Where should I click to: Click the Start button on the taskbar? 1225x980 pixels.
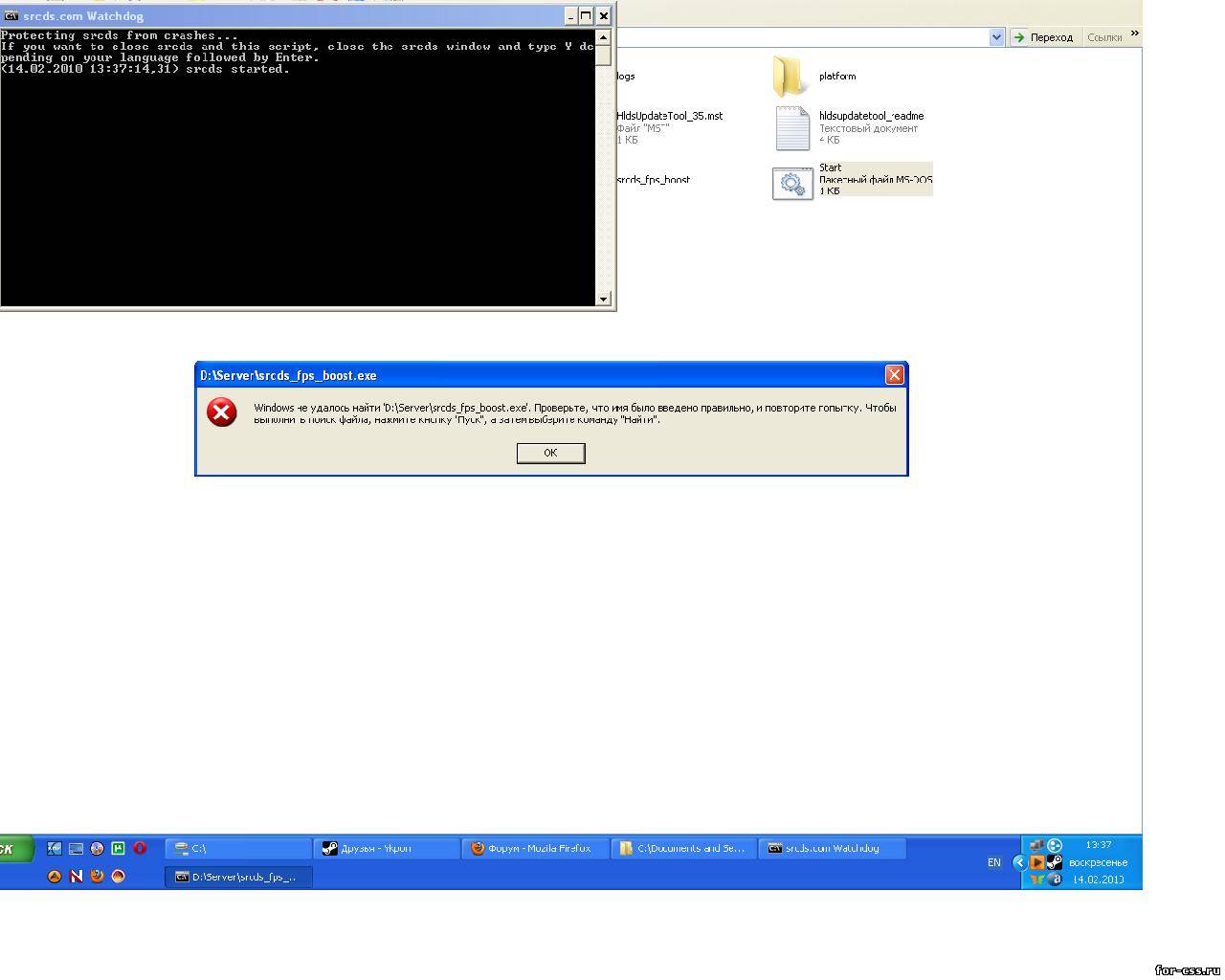point(16,849)
